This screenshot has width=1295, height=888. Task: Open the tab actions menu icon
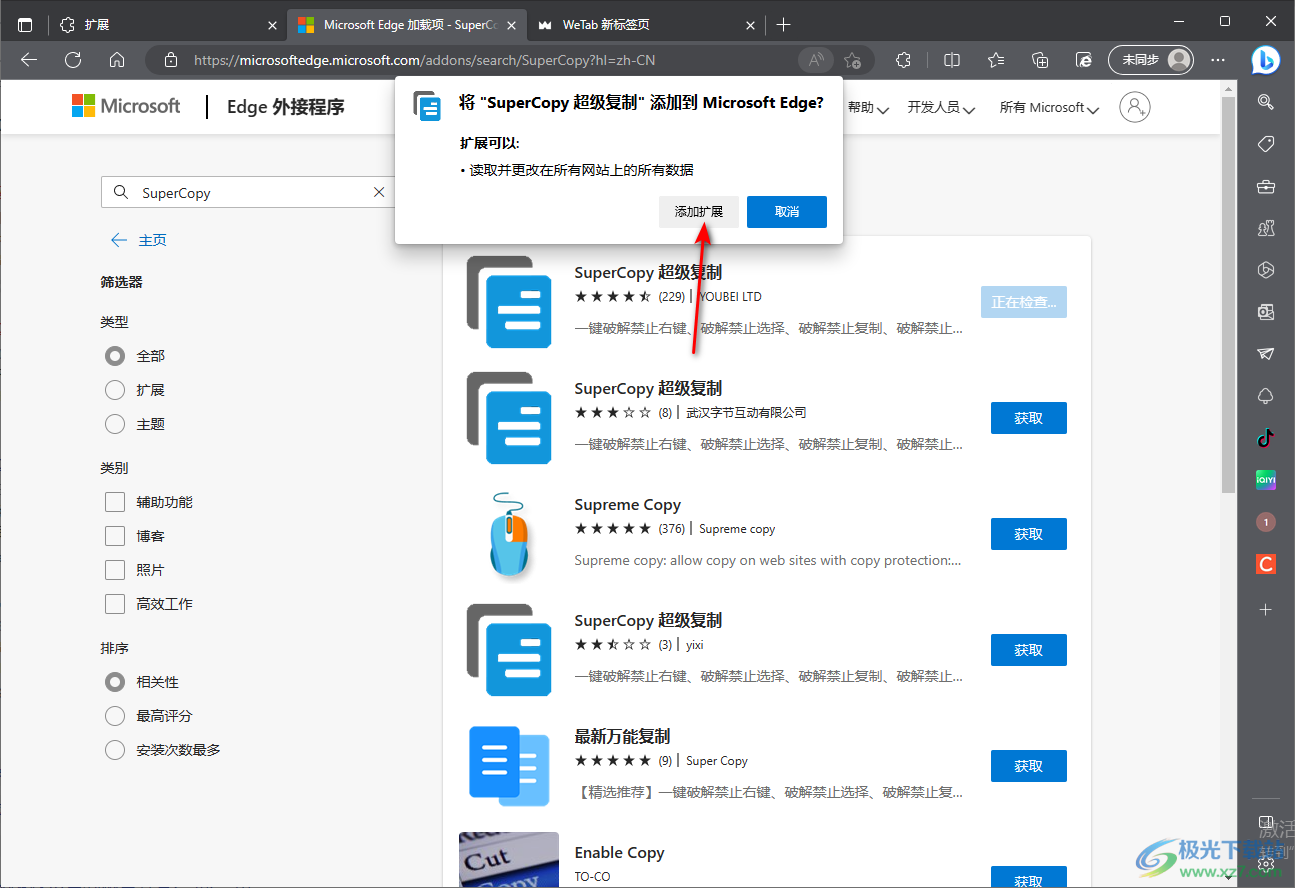[x=25, y=24]
